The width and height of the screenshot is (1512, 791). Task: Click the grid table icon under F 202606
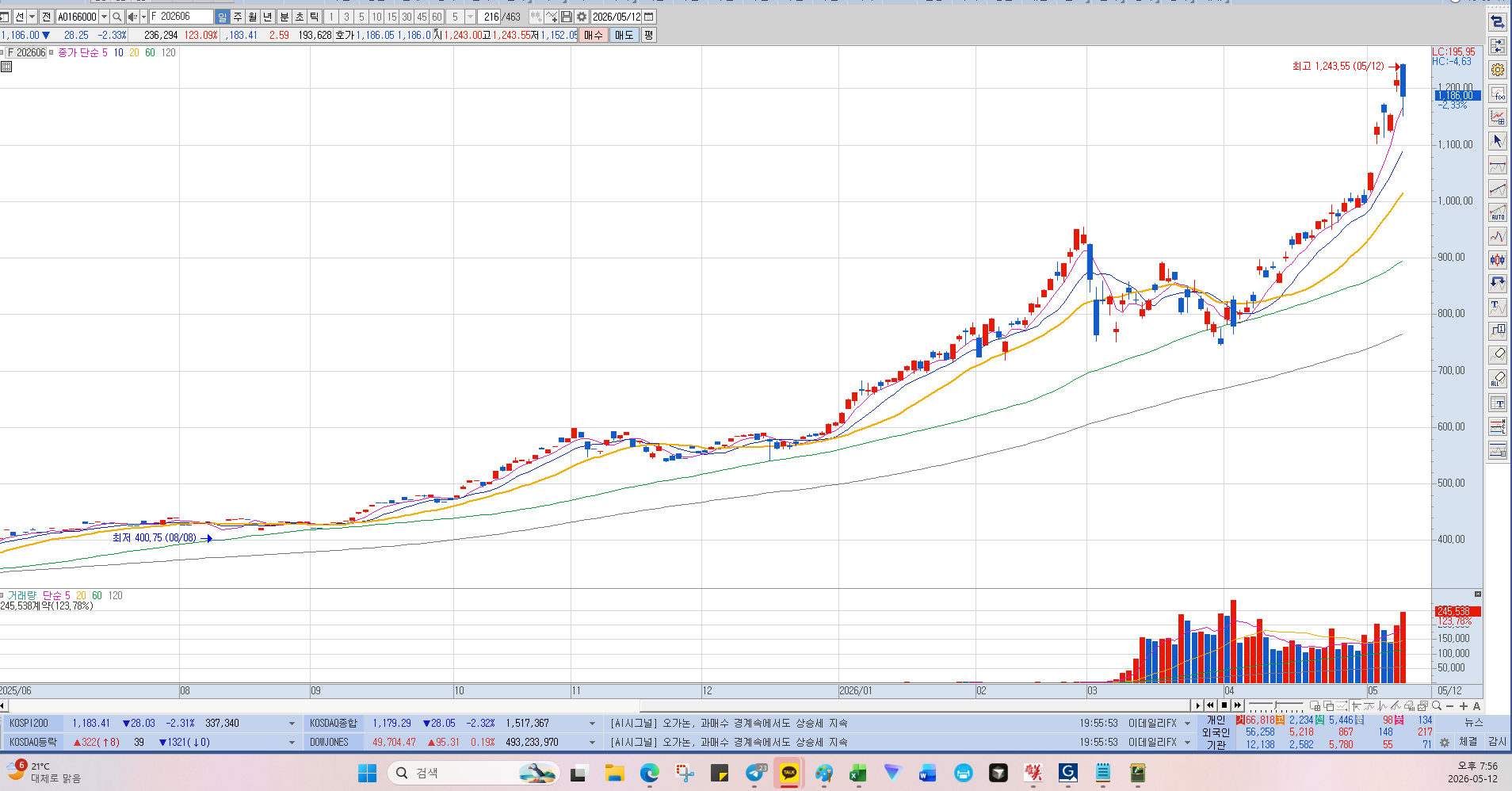point(6,67)
